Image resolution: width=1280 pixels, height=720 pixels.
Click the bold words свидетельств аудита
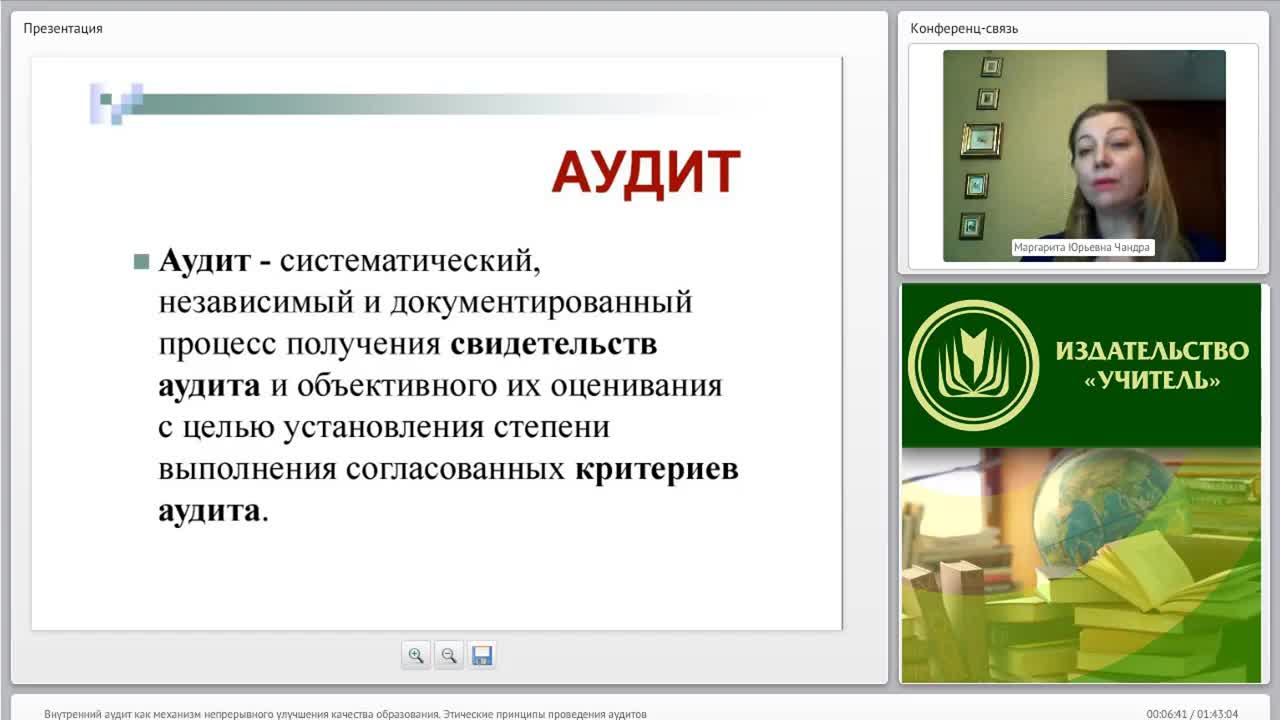pyautogui.click(x=408, y=364)
